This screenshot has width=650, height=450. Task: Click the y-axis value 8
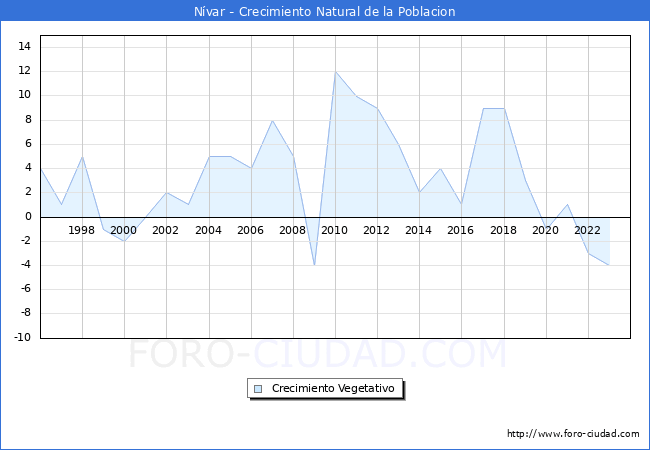click(28, 120)
